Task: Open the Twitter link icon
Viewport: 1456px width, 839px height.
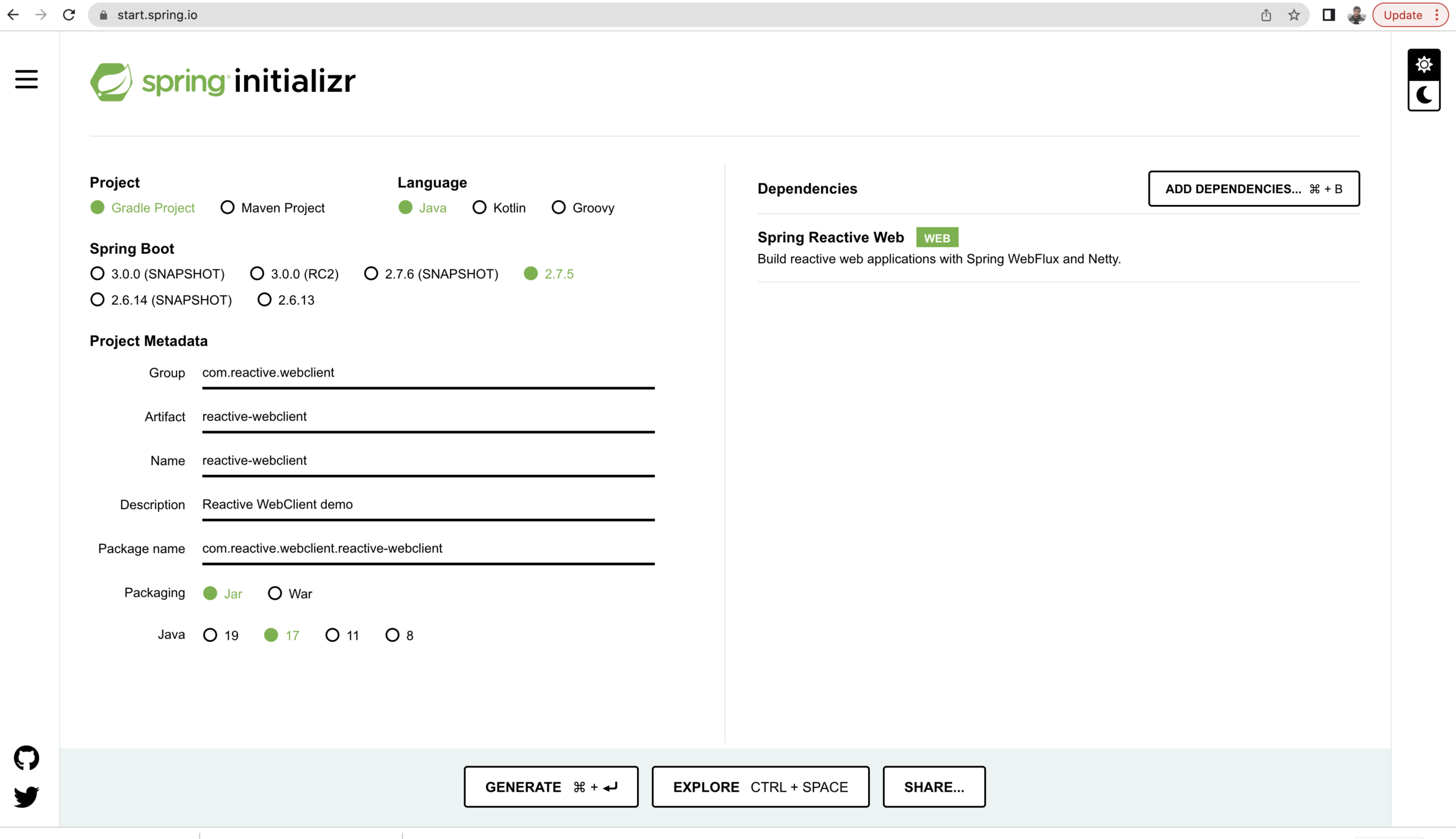Action: (x=26, y=796)
